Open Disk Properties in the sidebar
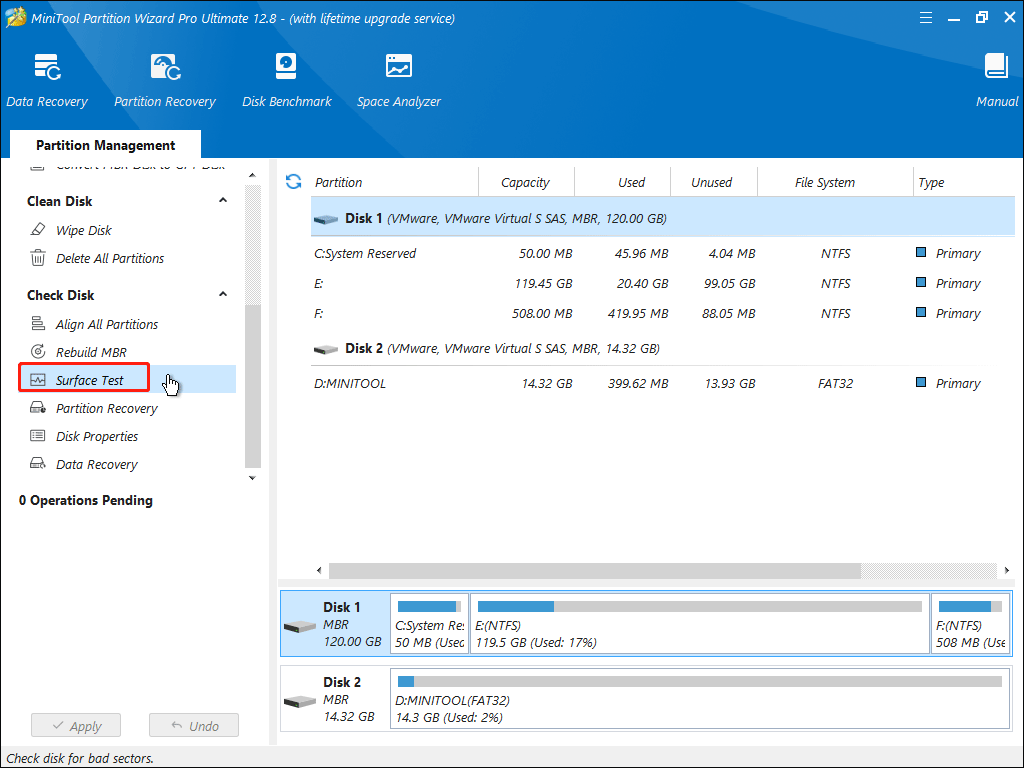The image size is (1024, 768). [x=96, y=436]
